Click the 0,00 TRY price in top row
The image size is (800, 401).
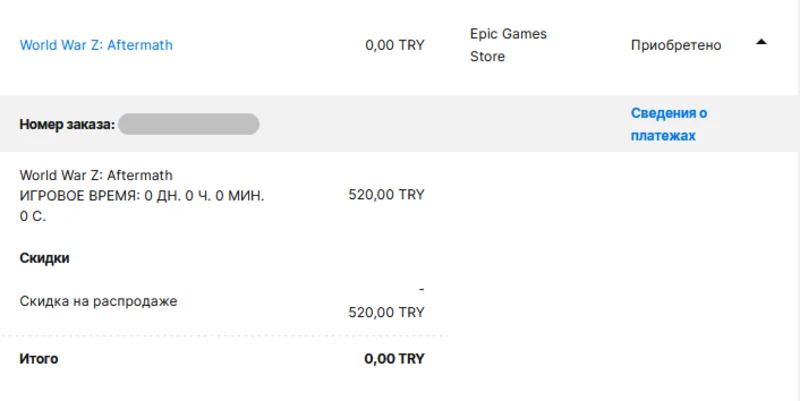395,45
